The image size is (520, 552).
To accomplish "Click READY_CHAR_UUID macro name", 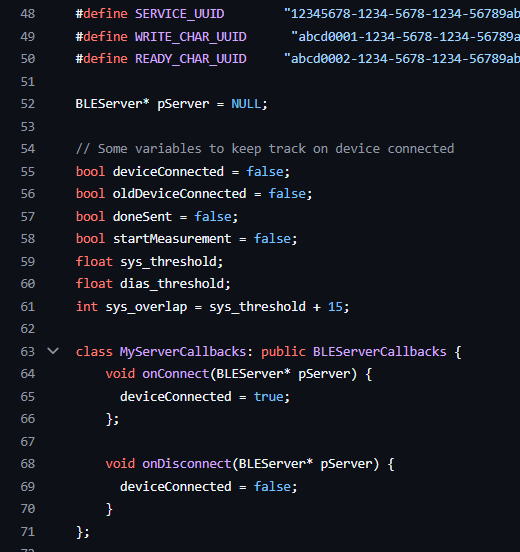I will coord(191,59).
